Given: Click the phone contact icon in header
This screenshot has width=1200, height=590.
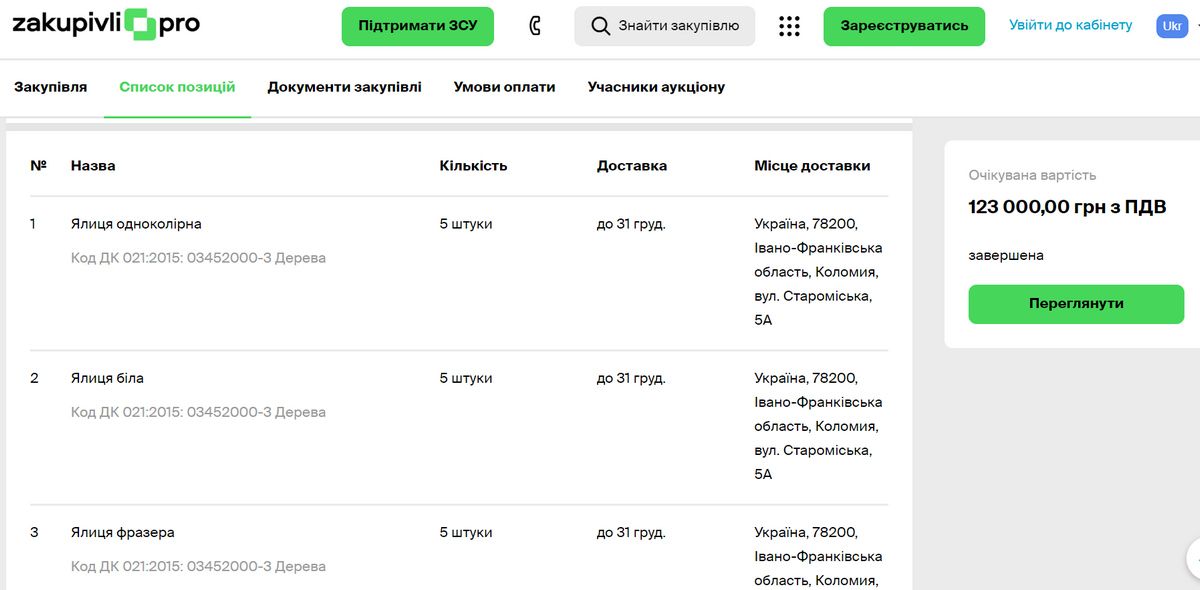Looking at the screenshot, I should tap(534, 26).
